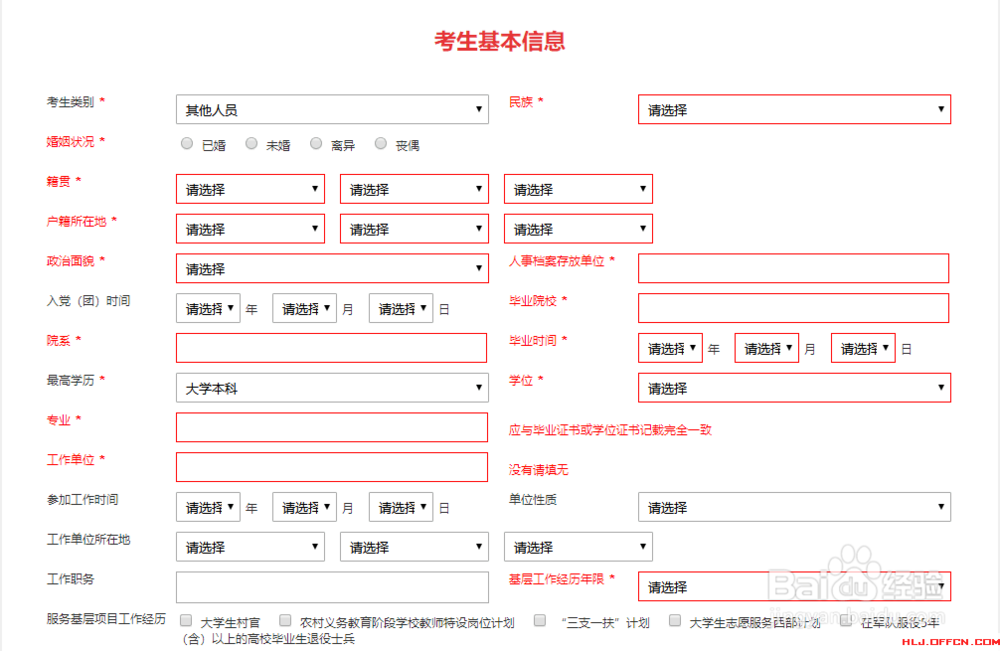Image resolution: width=1000 pixels, height=651 pixels.
Task: Check the 大学生村官 checkbox
Action: 185,620
